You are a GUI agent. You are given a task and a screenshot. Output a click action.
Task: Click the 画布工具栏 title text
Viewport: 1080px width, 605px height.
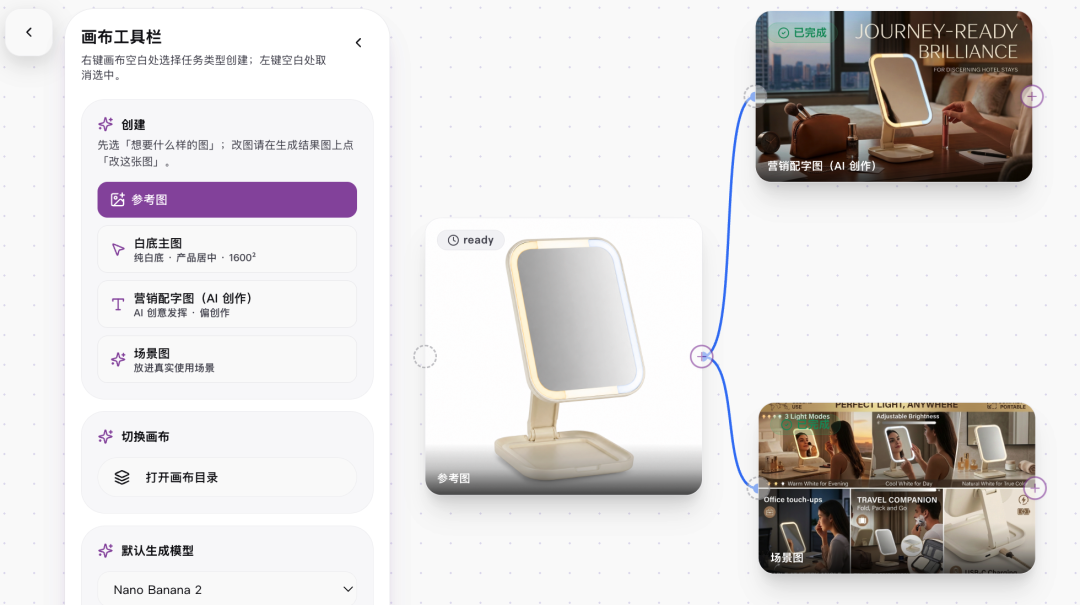point(121,37)
